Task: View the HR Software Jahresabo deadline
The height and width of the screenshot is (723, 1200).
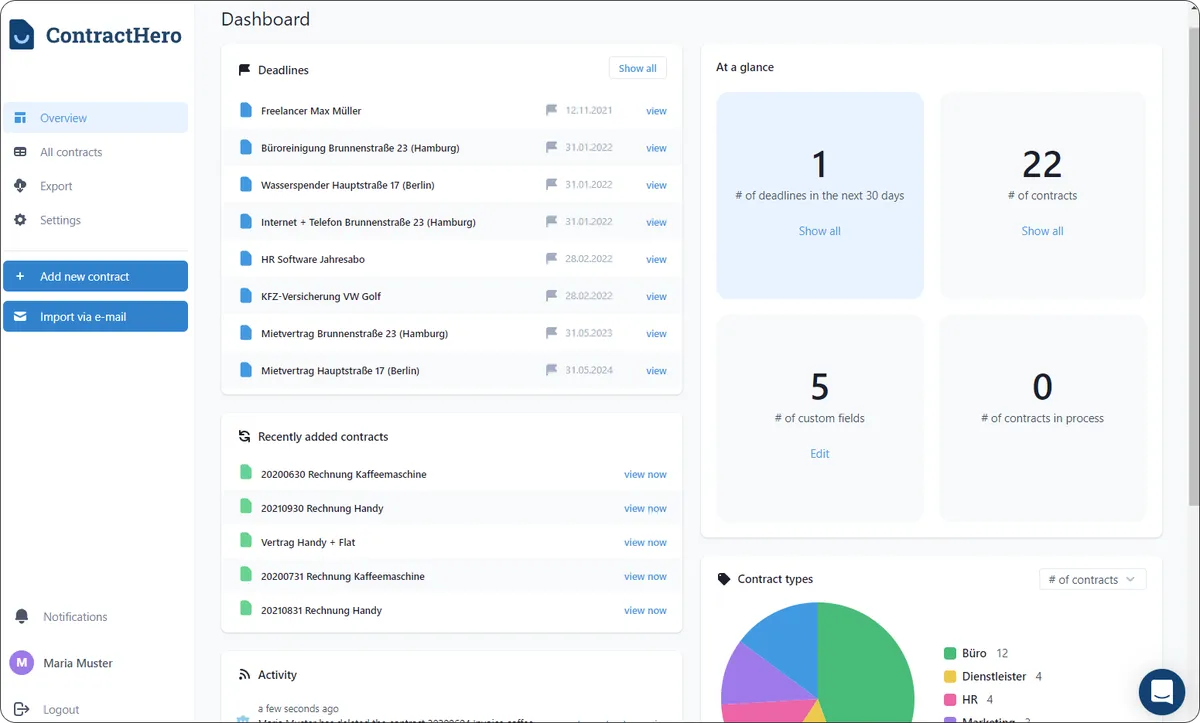Action: click(x=656, y=259)
